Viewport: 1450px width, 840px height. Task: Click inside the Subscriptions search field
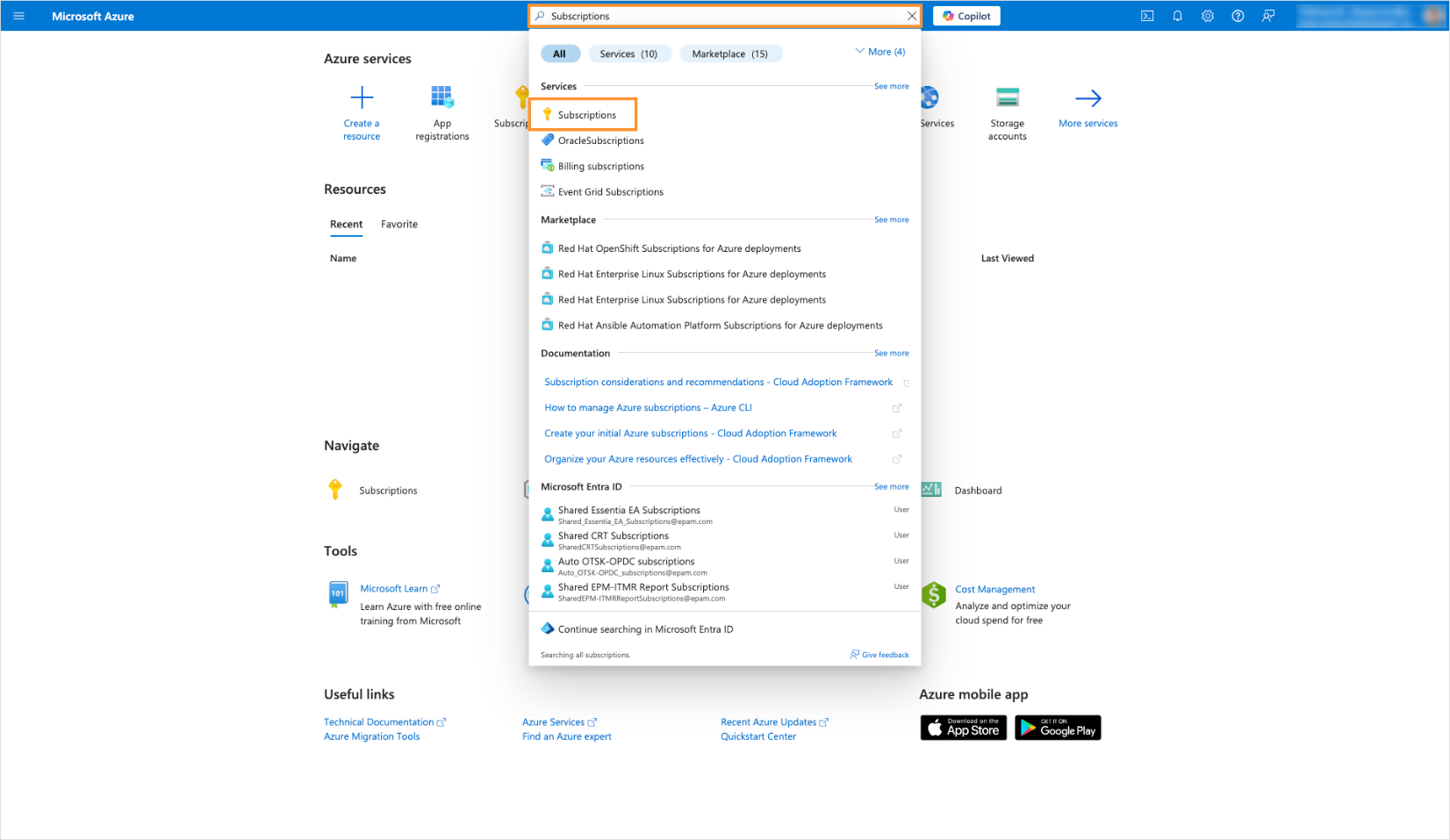tap(720, 16)
